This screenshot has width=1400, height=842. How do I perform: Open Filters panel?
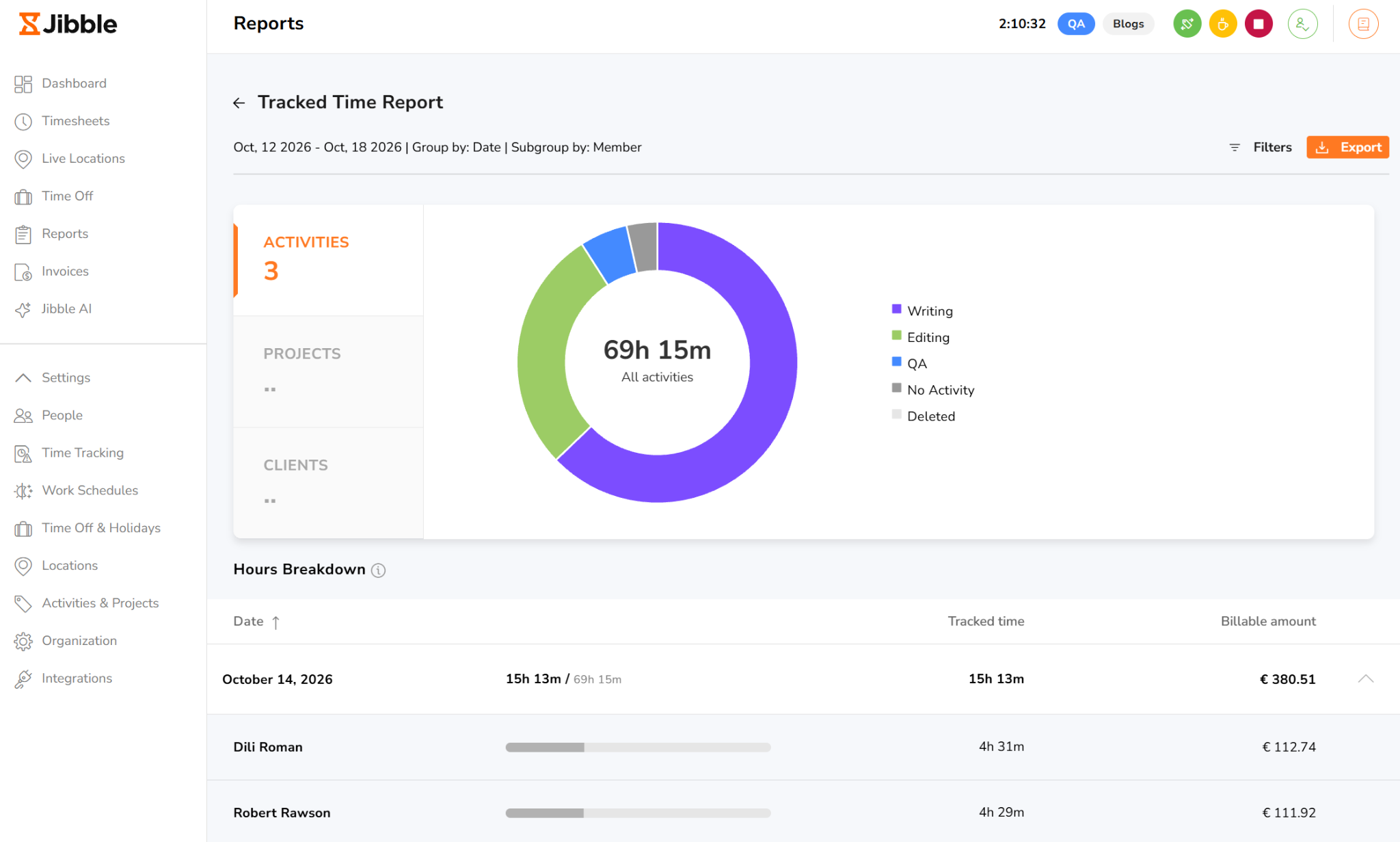tap(1260, 147)
